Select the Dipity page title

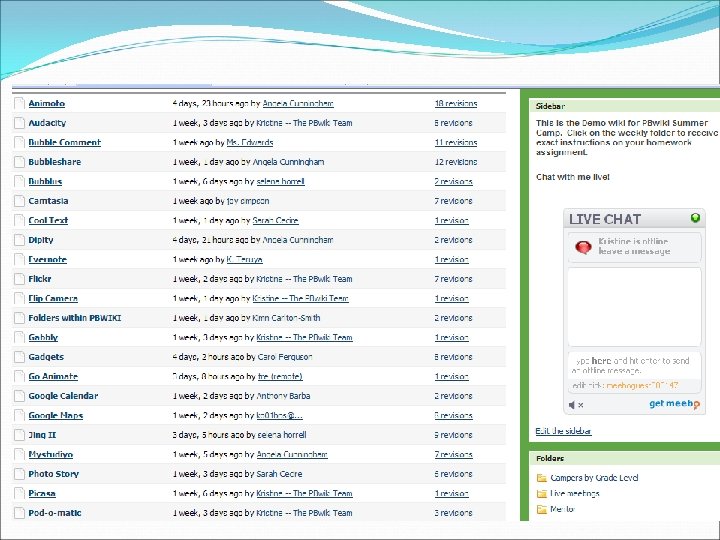(40, 240)
